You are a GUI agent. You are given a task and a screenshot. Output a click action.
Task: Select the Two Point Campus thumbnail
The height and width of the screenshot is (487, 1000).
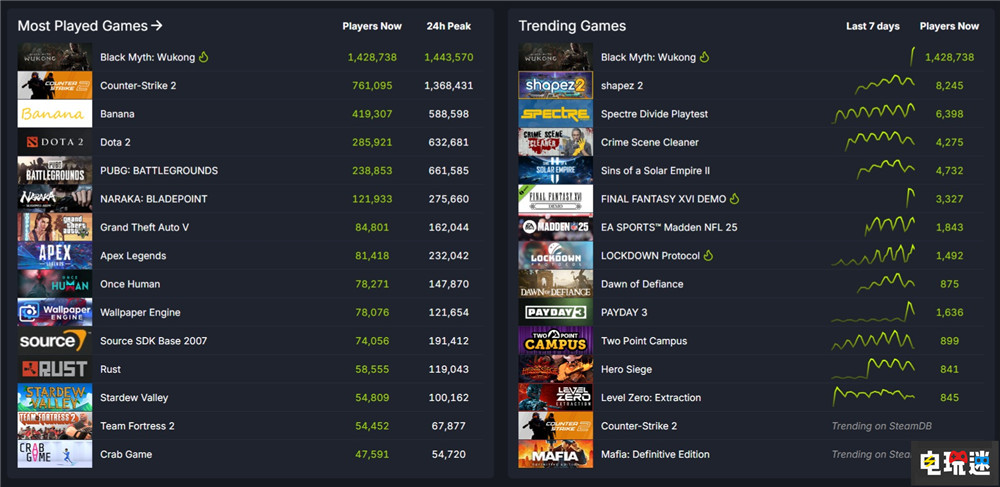pyautogui.click(x=555, y=341)
